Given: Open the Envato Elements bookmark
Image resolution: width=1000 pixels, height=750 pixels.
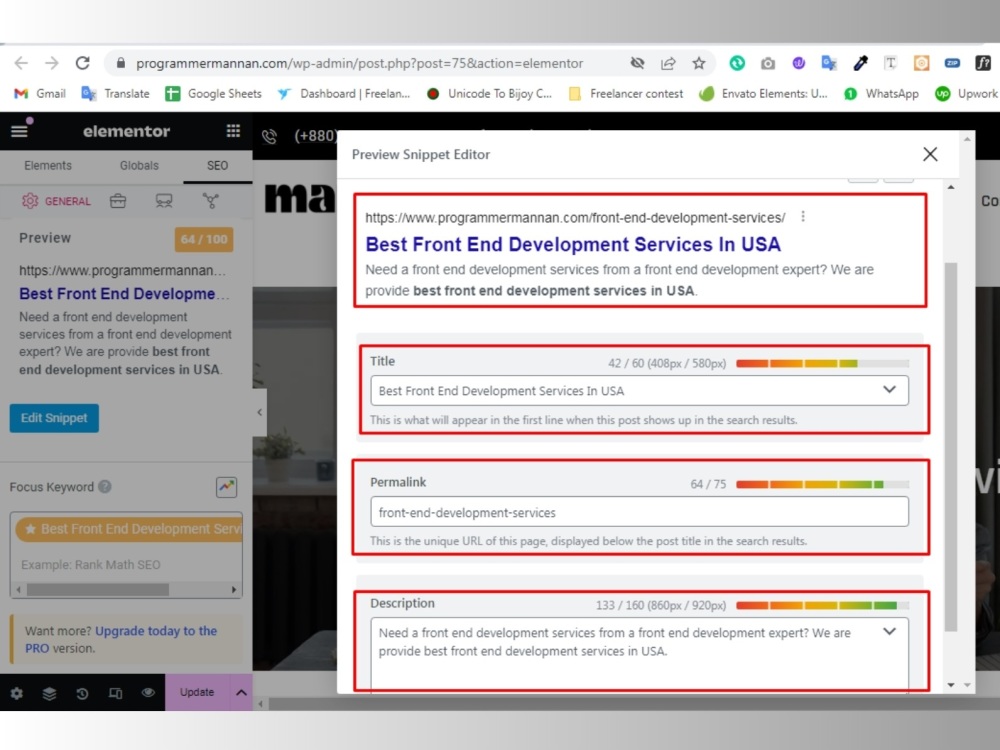Looking at the screenshot, I should point(763,94).
